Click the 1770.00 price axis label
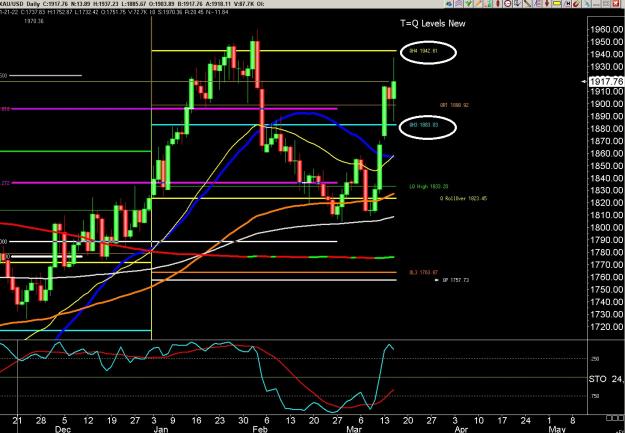The image size is (625, 433). [606, 264]
